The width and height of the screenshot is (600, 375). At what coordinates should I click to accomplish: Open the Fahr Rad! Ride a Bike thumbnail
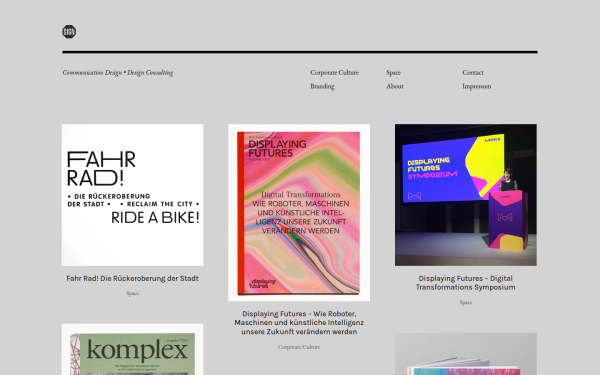pos(132,195)
